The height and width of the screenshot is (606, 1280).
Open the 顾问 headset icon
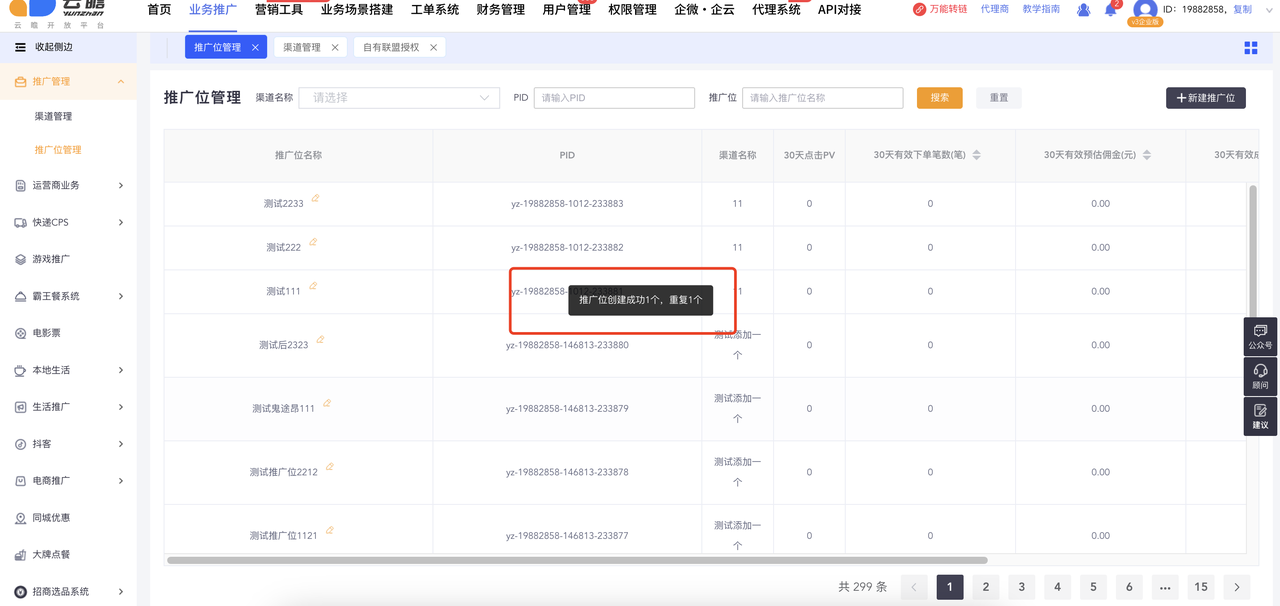coord(1260,376)
